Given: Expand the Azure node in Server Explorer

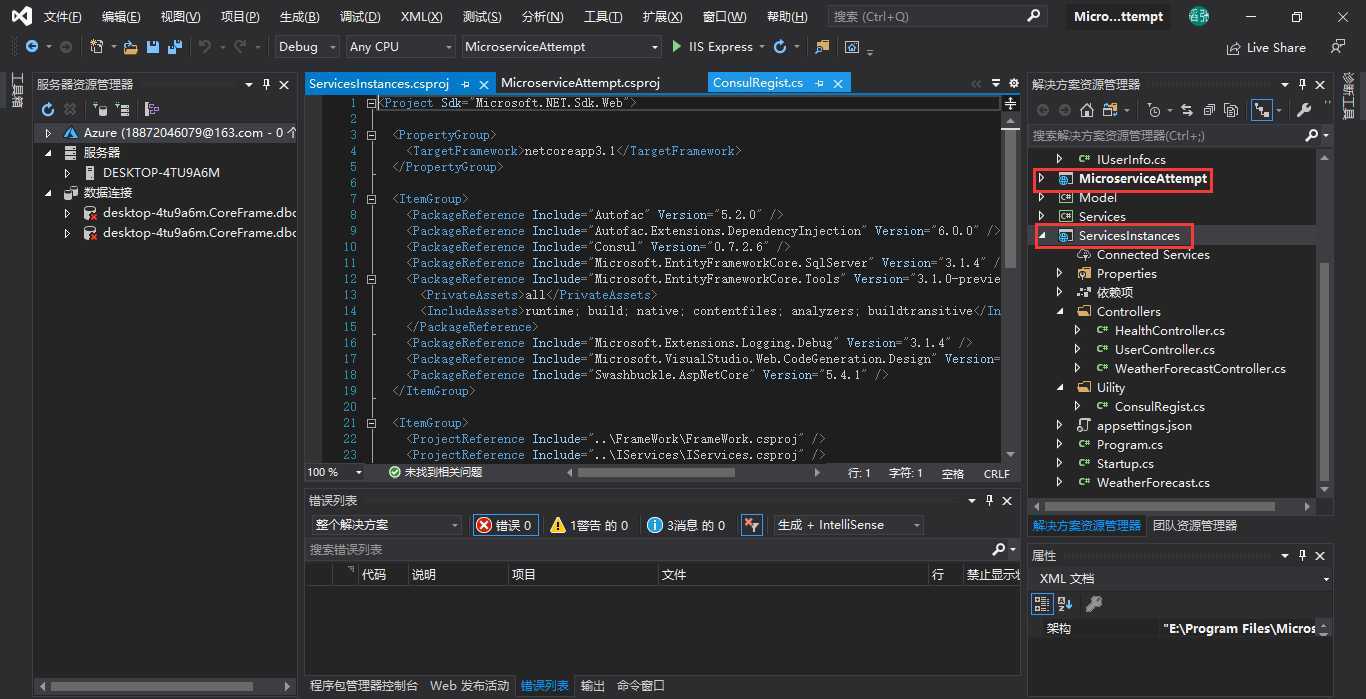Looking at the screenshot, I should (x=48, y=133).
